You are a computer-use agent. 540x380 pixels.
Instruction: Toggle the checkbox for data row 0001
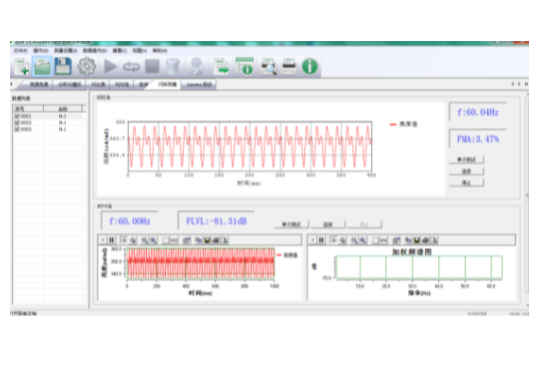pyautogui.click(x=17, y=116)
